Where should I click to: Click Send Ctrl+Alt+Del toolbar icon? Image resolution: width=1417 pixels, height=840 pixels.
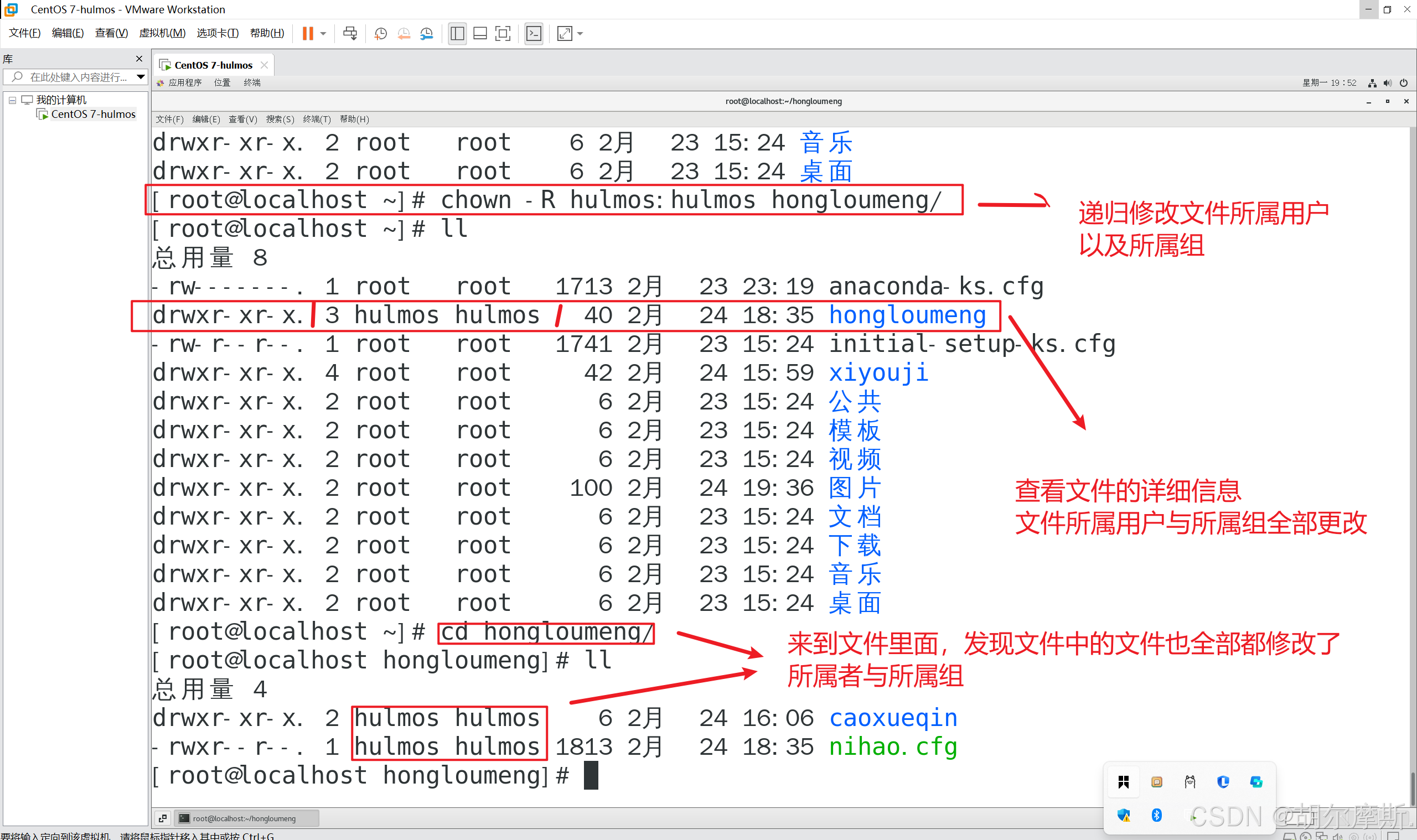[350, 33]
